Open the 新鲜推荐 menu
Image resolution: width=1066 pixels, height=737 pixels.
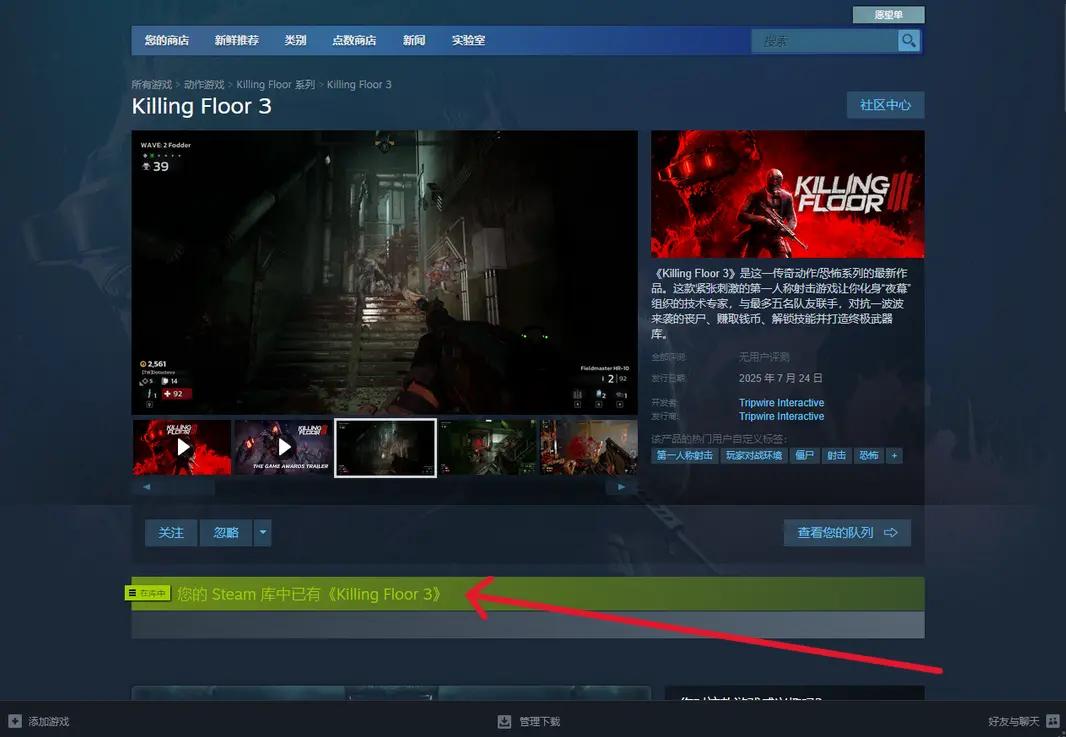coord(236,41)
